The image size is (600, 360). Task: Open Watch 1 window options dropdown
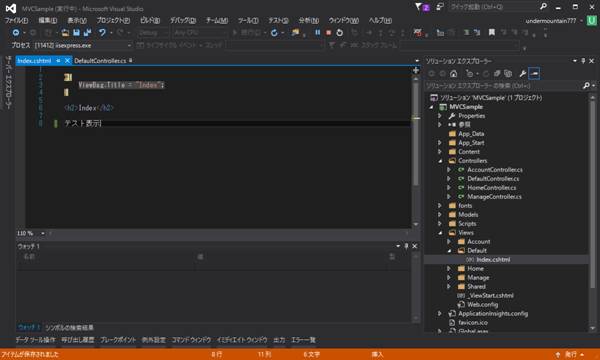point(398,246)
